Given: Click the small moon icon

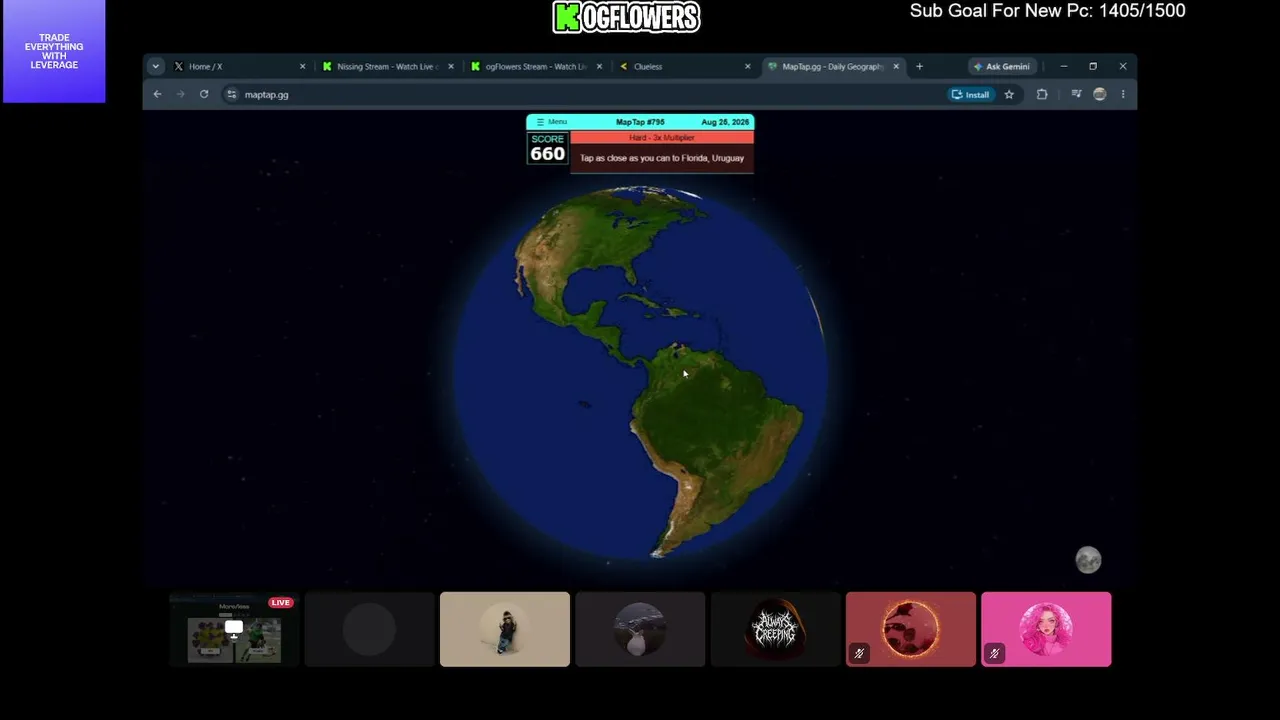Looking at the screenshot, I should (x=1088, y=560).
